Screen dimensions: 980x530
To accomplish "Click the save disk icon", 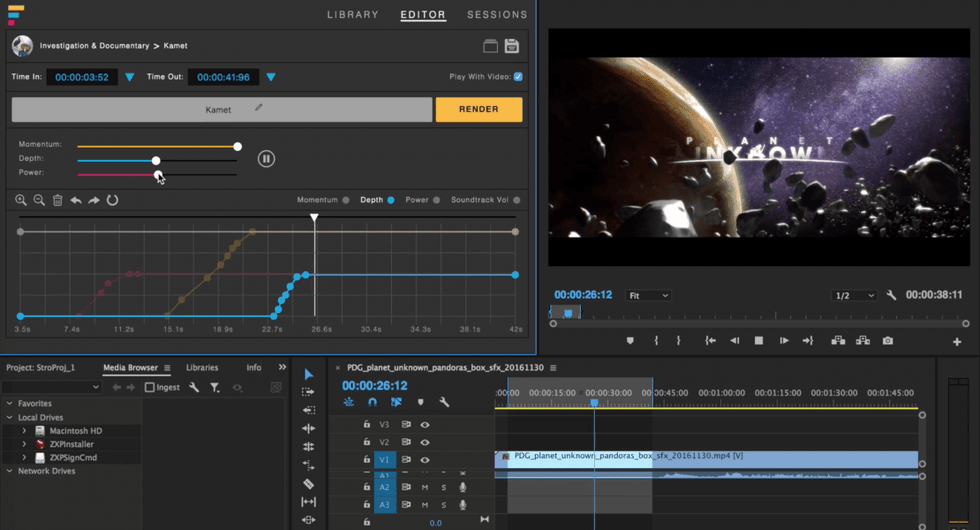I will click(x=512, y=46).
